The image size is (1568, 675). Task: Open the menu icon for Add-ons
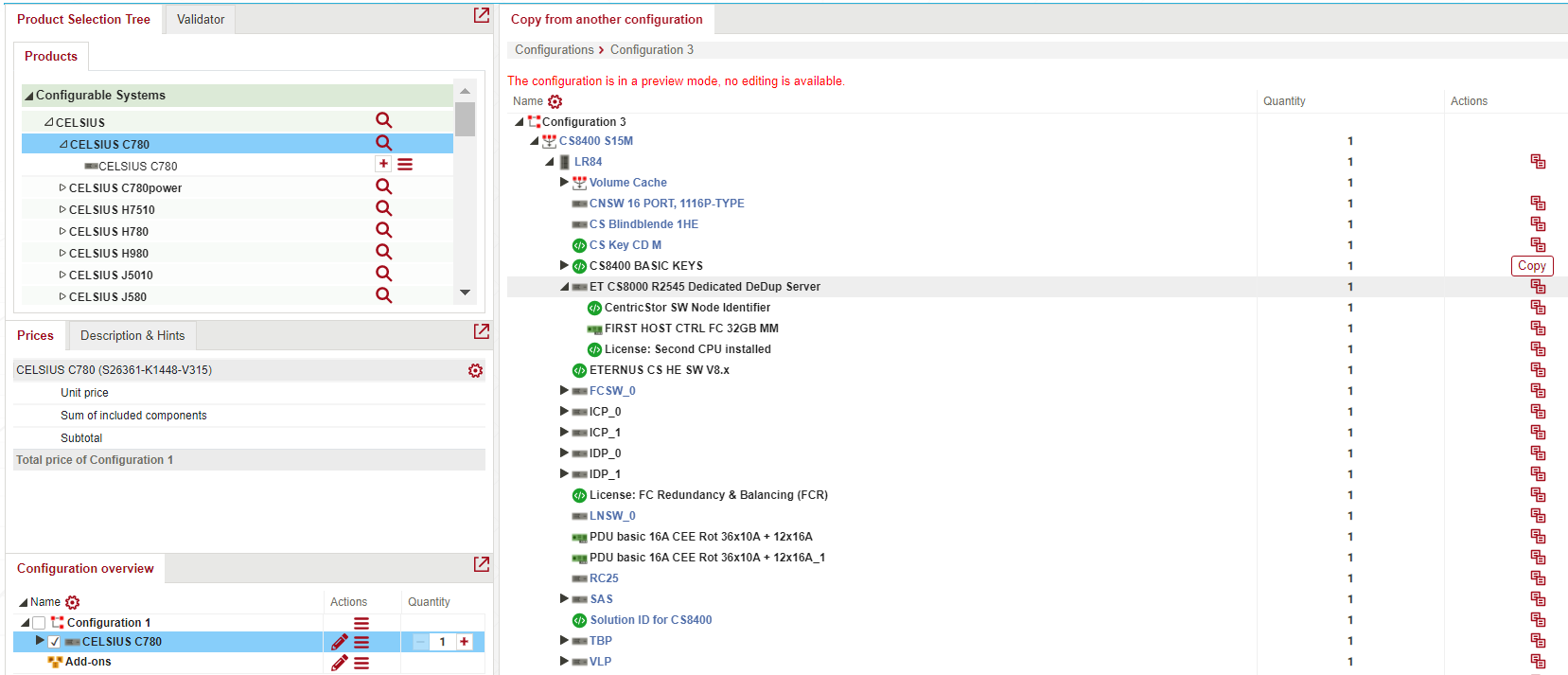[361, 663]
